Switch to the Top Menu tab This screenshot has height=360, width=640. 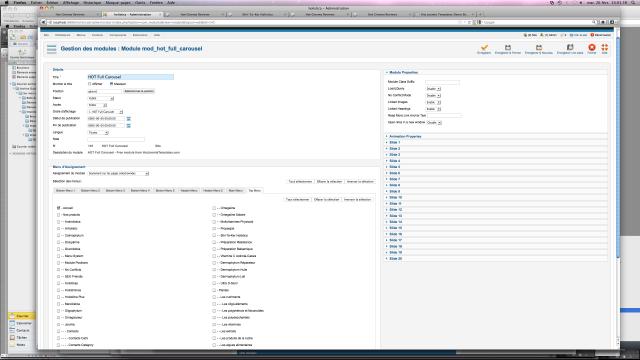point(254,191)
